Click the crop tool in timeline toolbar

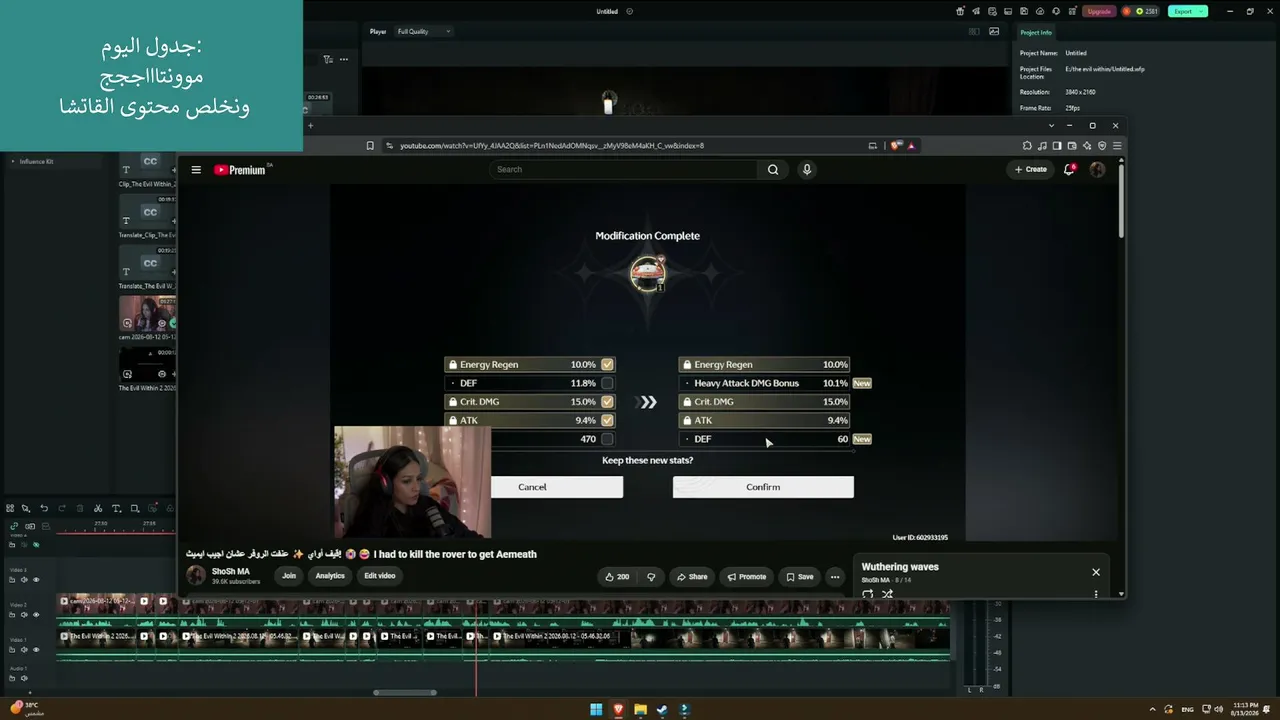[134, 508]
